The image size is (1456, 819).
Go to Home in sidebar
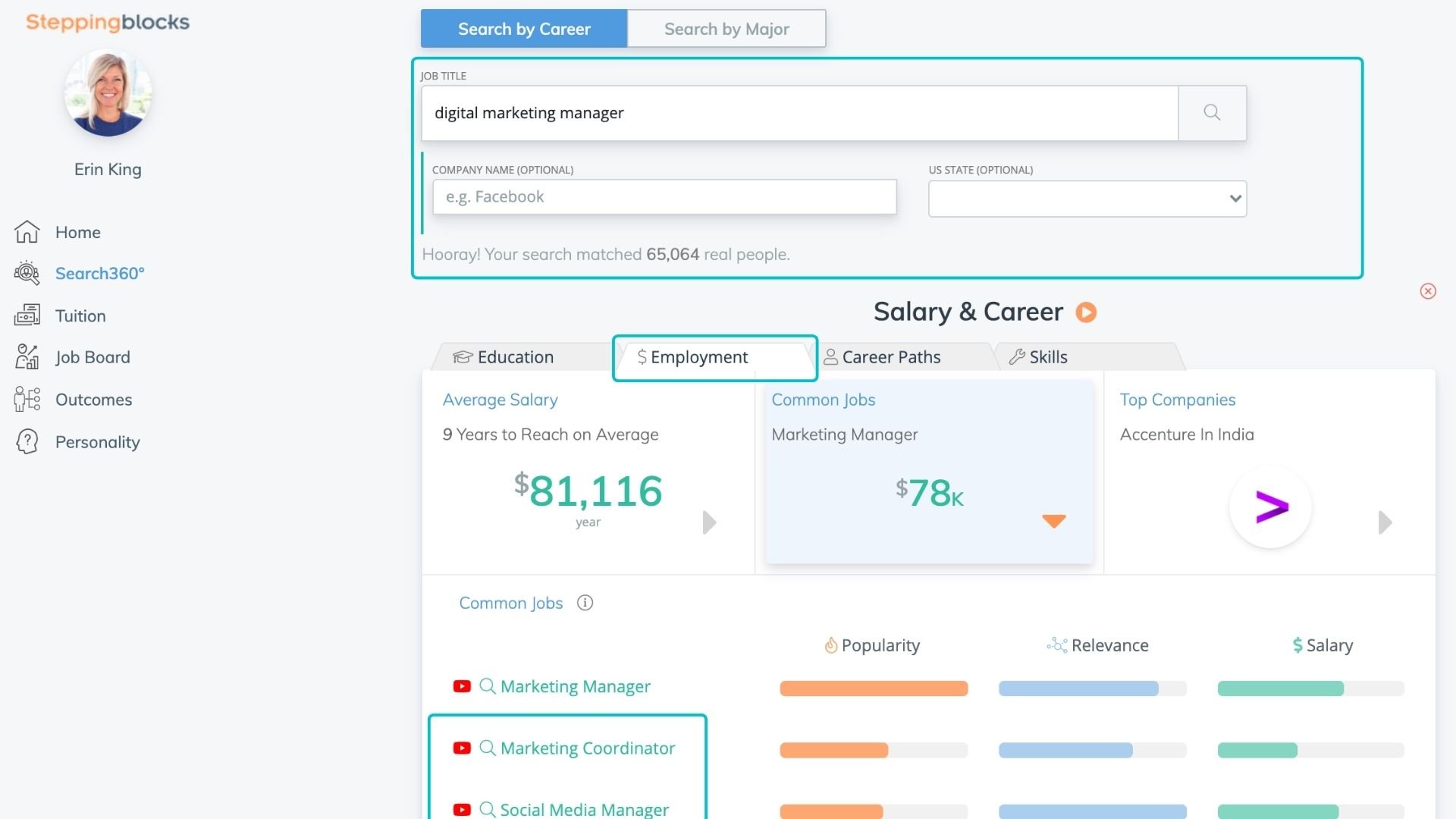coord(77,232)
